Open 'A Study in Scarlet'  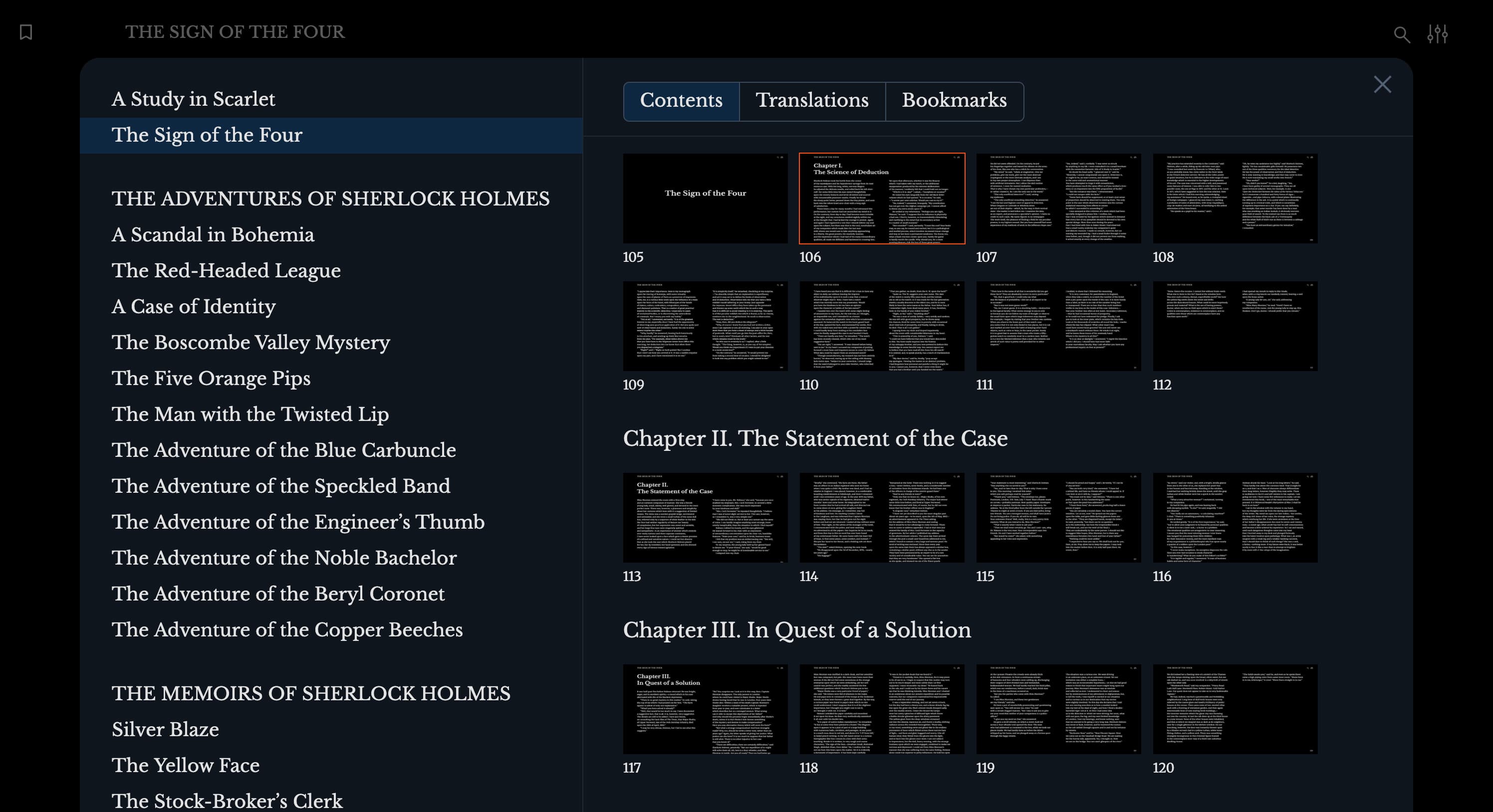194,98
